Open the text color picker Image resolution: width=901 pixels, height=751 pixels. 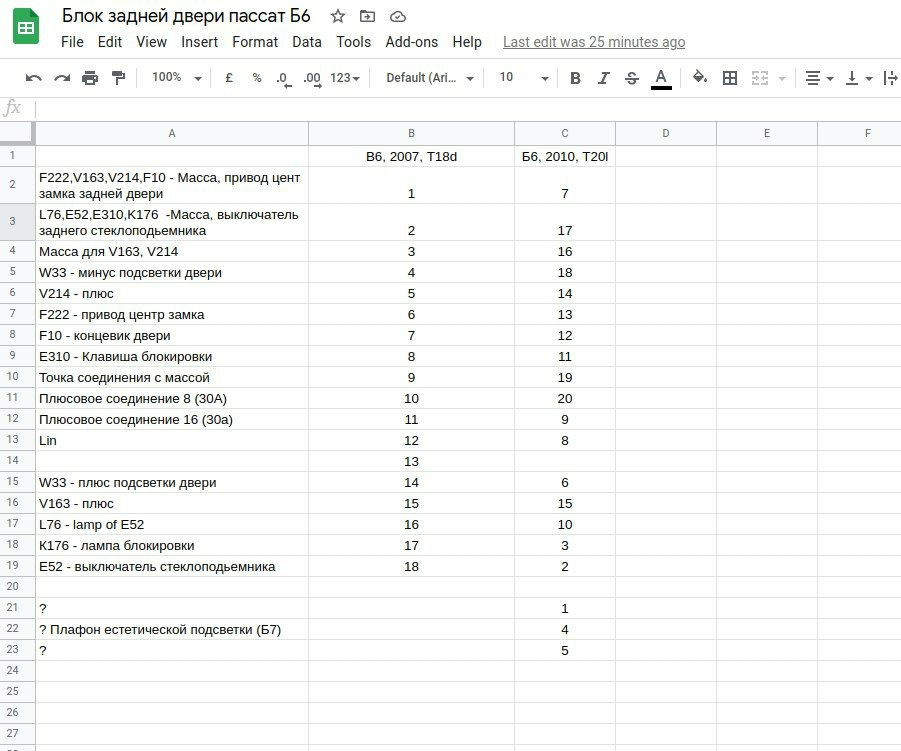pyautogui.click(x=661, y=79)
